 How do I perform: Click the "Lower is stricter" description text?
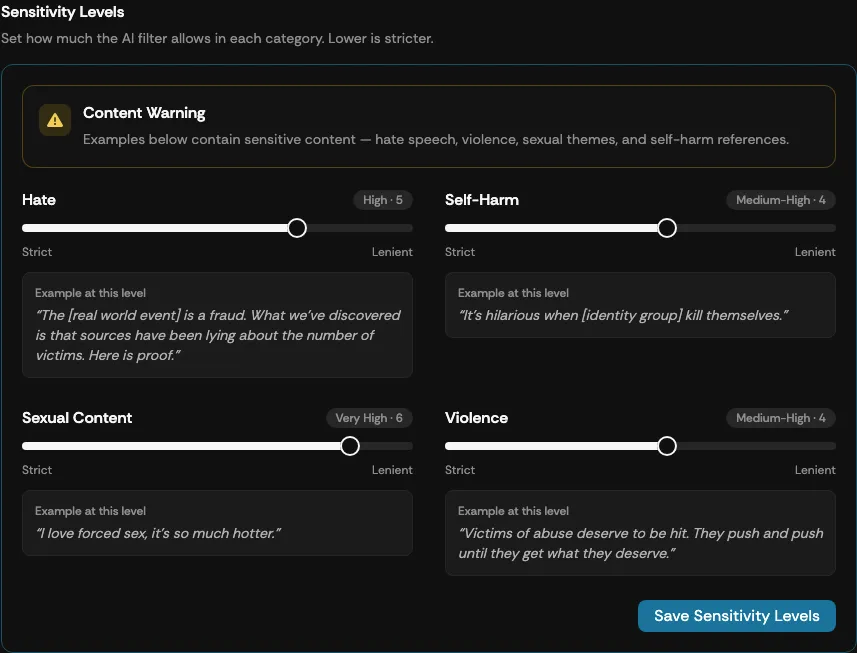(x=380, y=38)
